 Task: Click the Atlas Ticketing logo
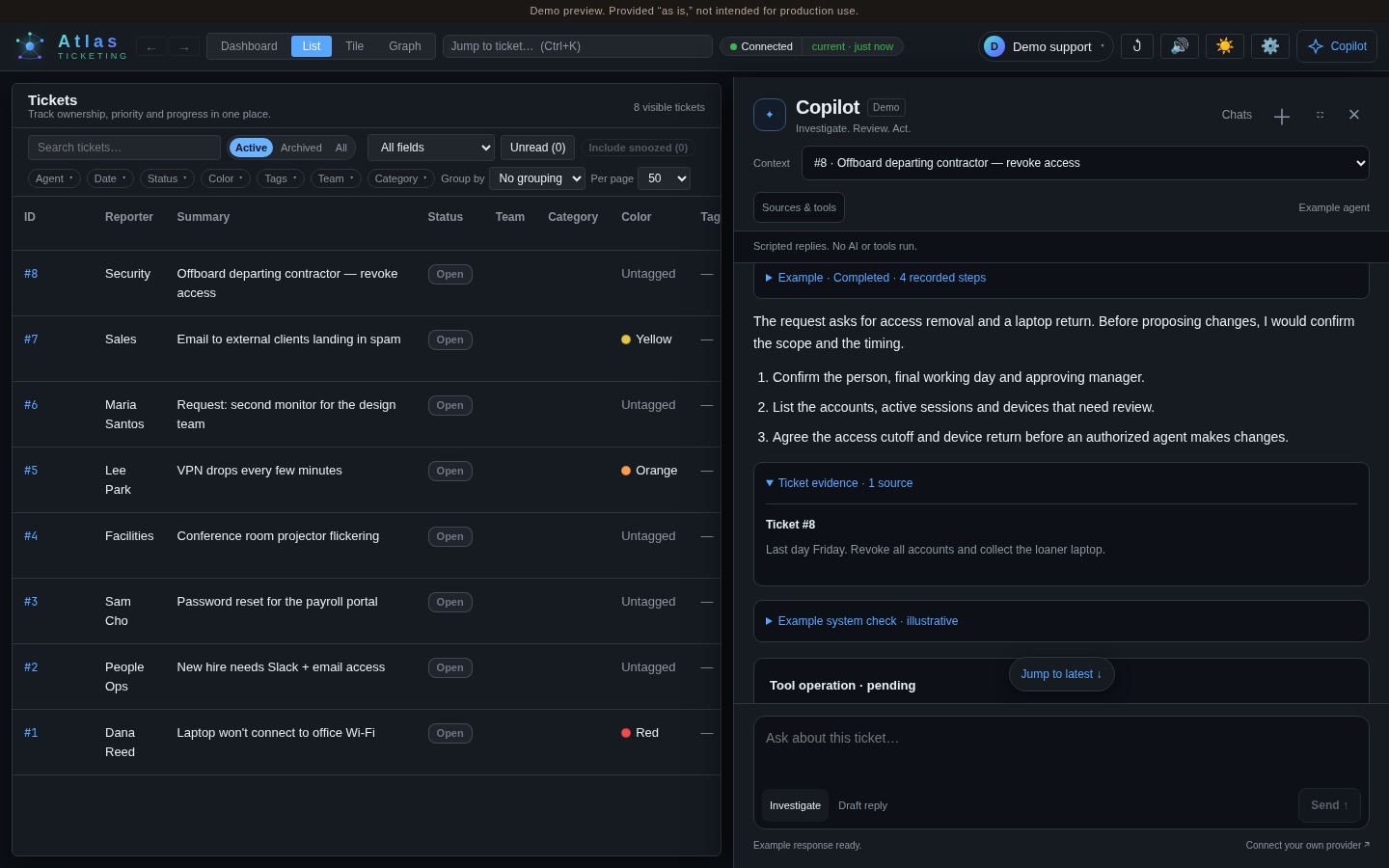(x=71, y=46)
